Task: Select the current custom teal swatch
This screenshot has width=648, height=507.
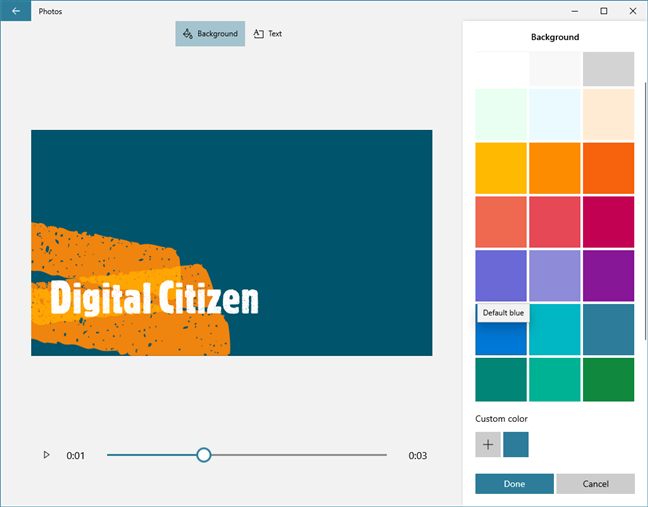Action: point(515,445)
